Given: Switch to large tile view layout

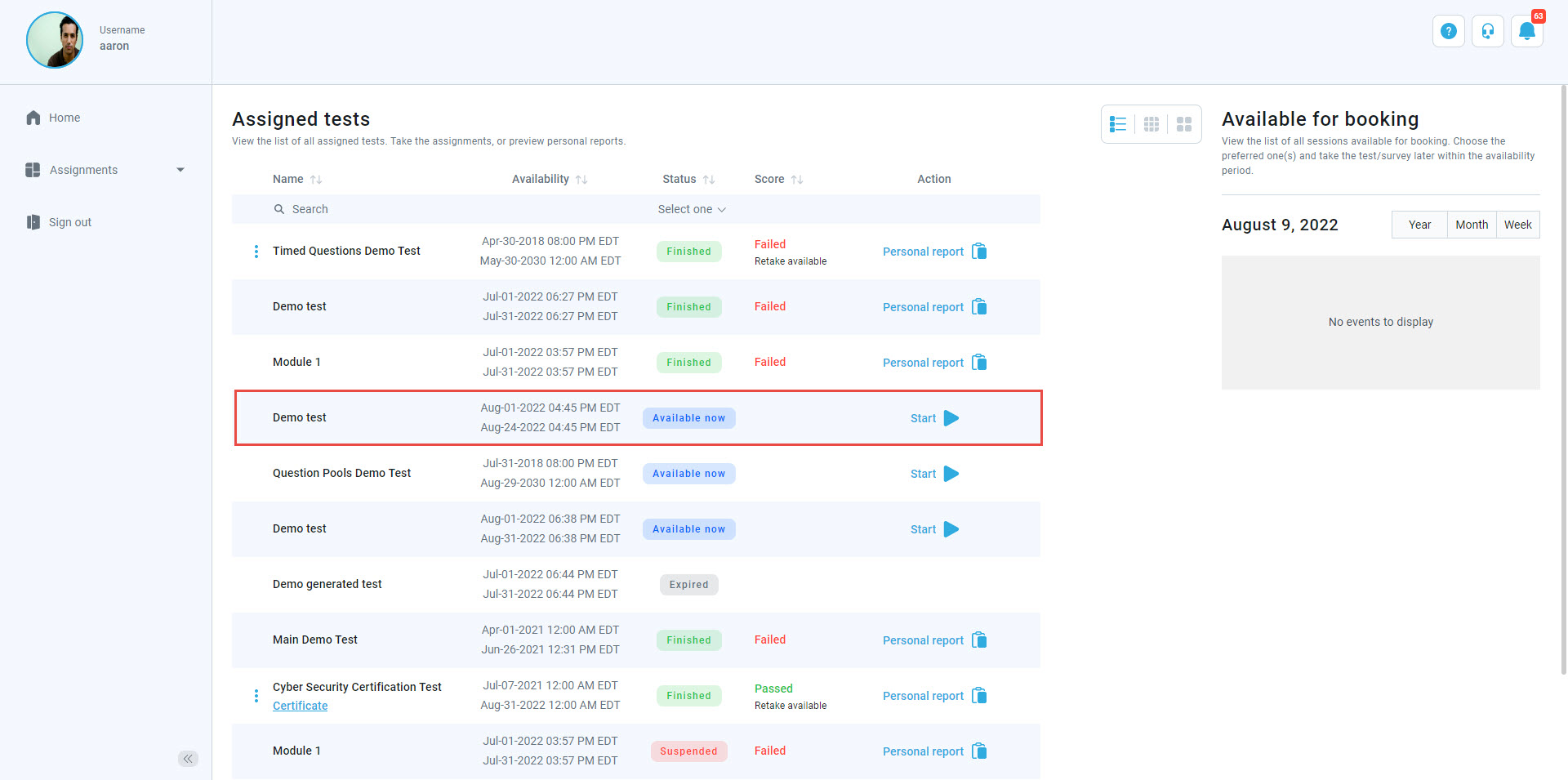Looking at the screenshot, I should coord(1184,124).
